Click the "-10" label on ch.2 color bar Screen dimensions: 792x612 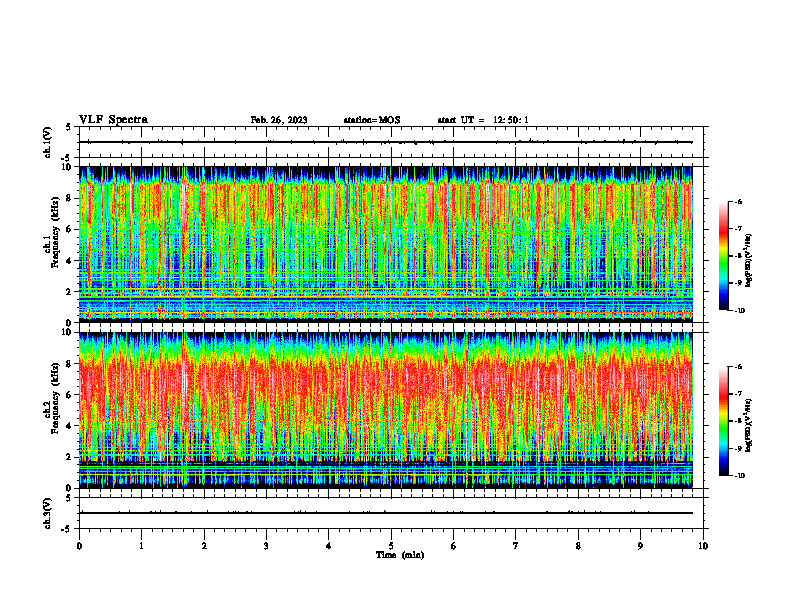click(x=739, y=476)
